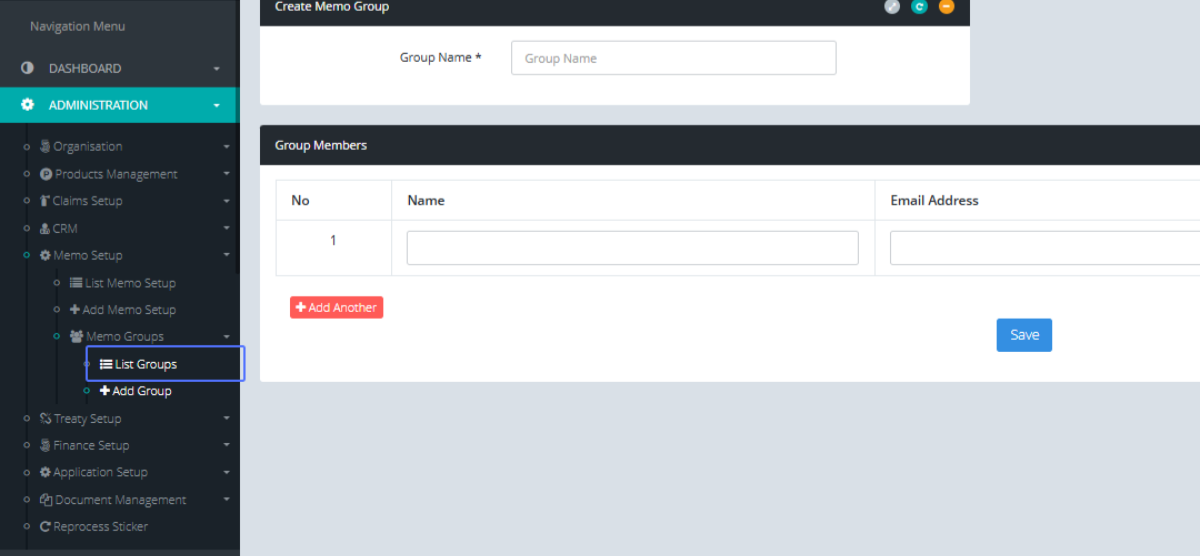1200x556 pixels.
Task: Click the teal refresh icon in panel header
Action: point(919,7)
